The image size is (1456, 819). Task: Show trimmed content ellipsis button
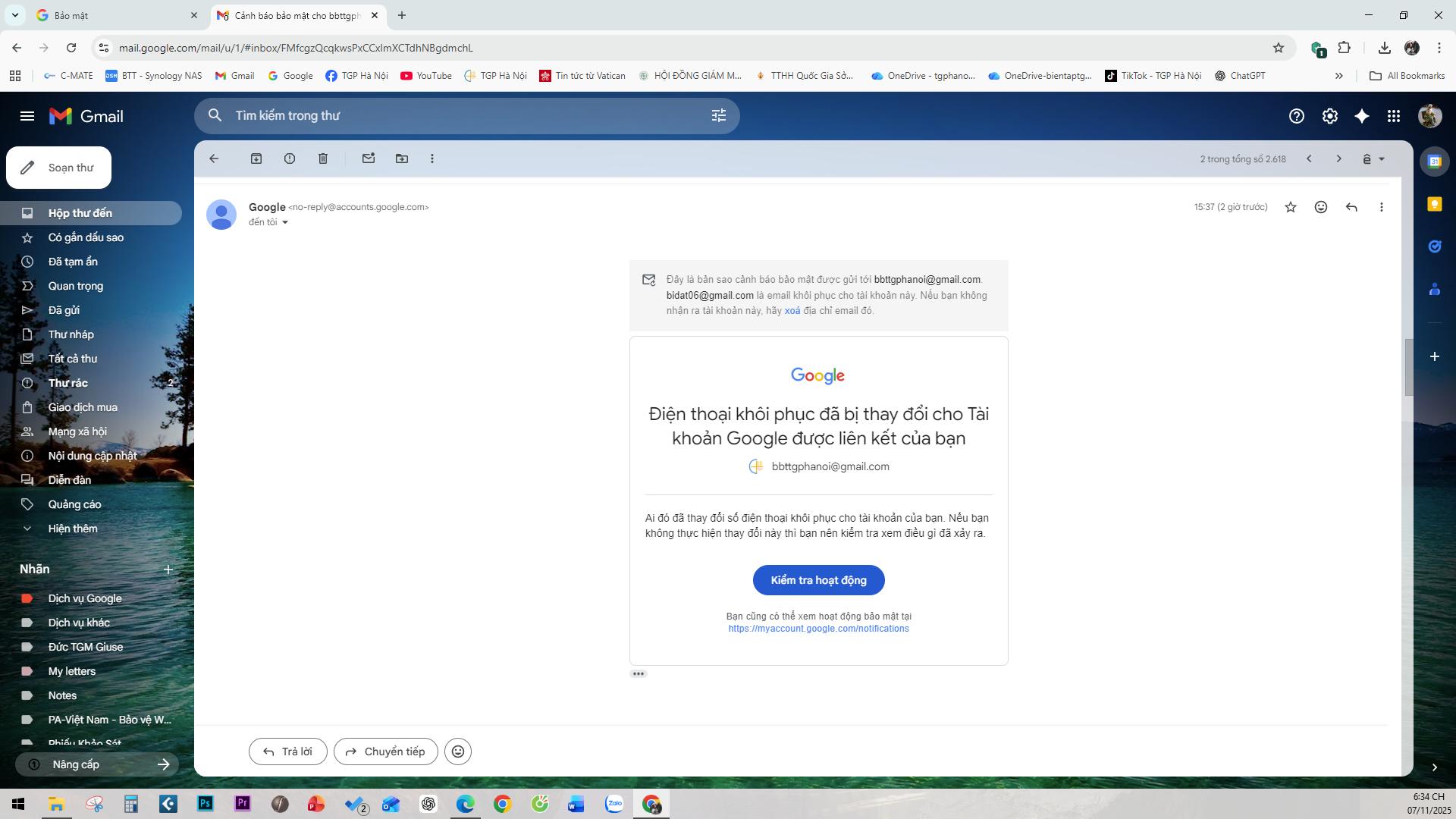[x=639, y=673]
